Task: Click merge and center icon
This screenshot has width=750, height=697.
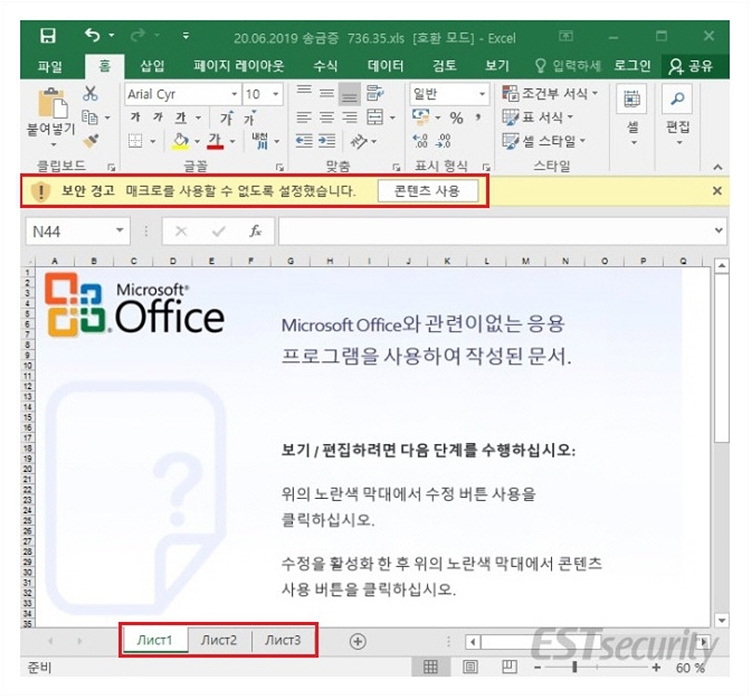Action: [x=375, y=117]
